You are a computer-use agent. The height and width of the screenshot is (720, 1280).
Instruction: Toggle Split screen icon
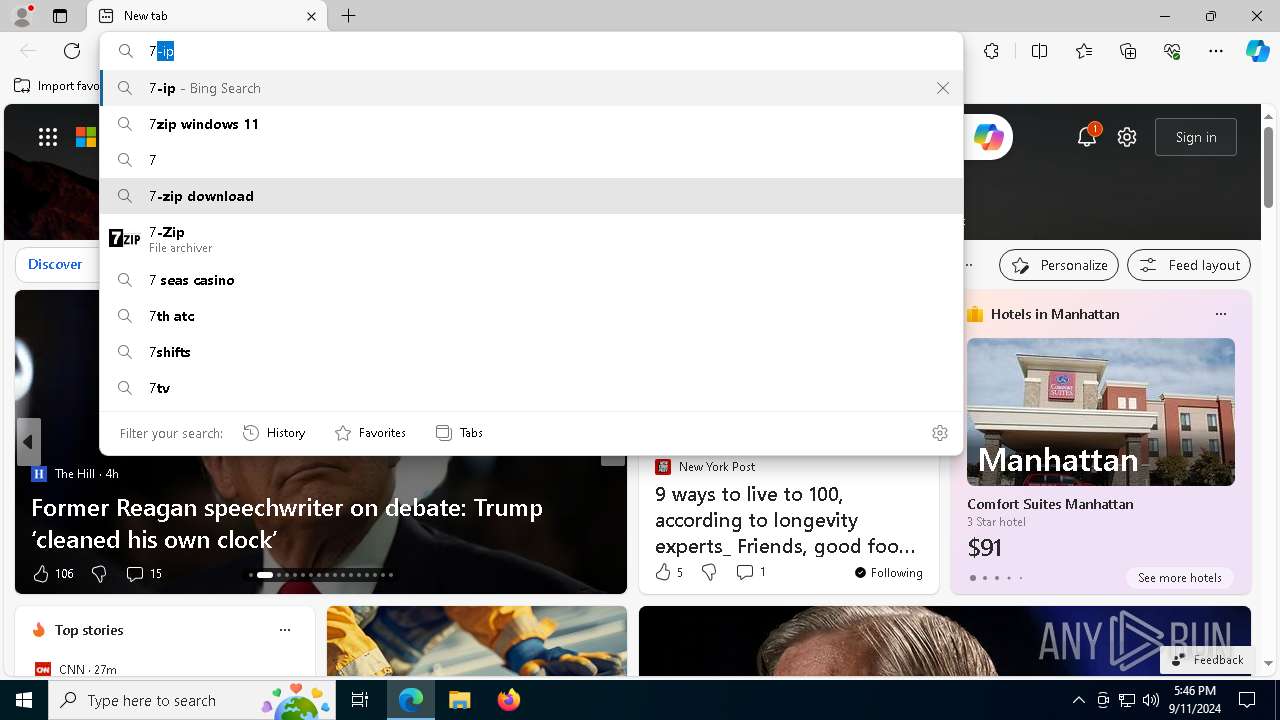tap(1039, 51)
